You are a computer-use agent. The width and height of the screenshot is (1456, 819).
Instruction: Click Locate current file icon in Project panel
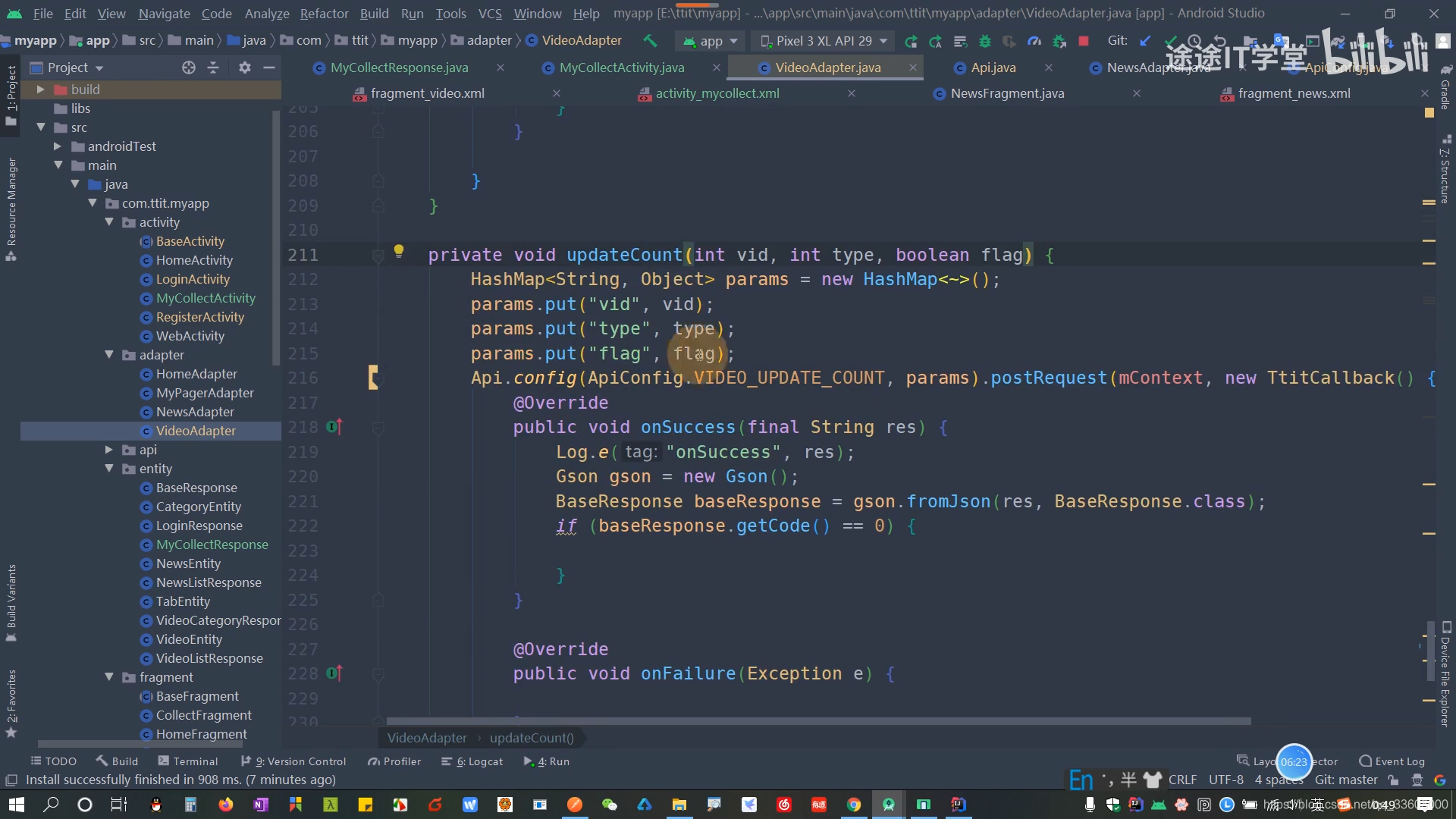(189, 67)
